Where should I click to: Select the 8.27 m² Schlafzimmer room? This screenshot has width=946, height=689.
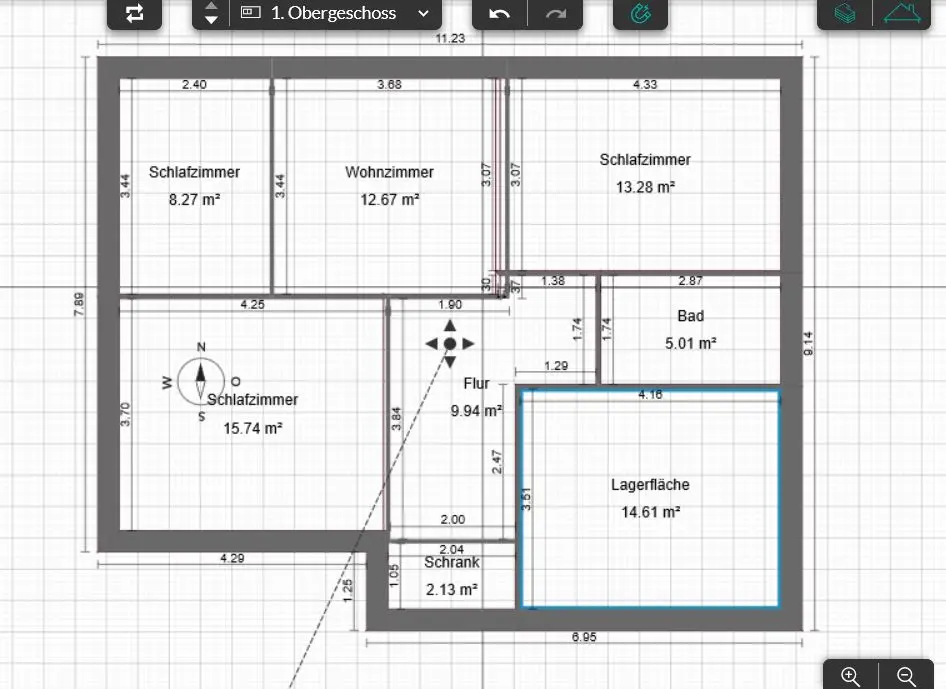pyautogui.click(x=194, y=185)
